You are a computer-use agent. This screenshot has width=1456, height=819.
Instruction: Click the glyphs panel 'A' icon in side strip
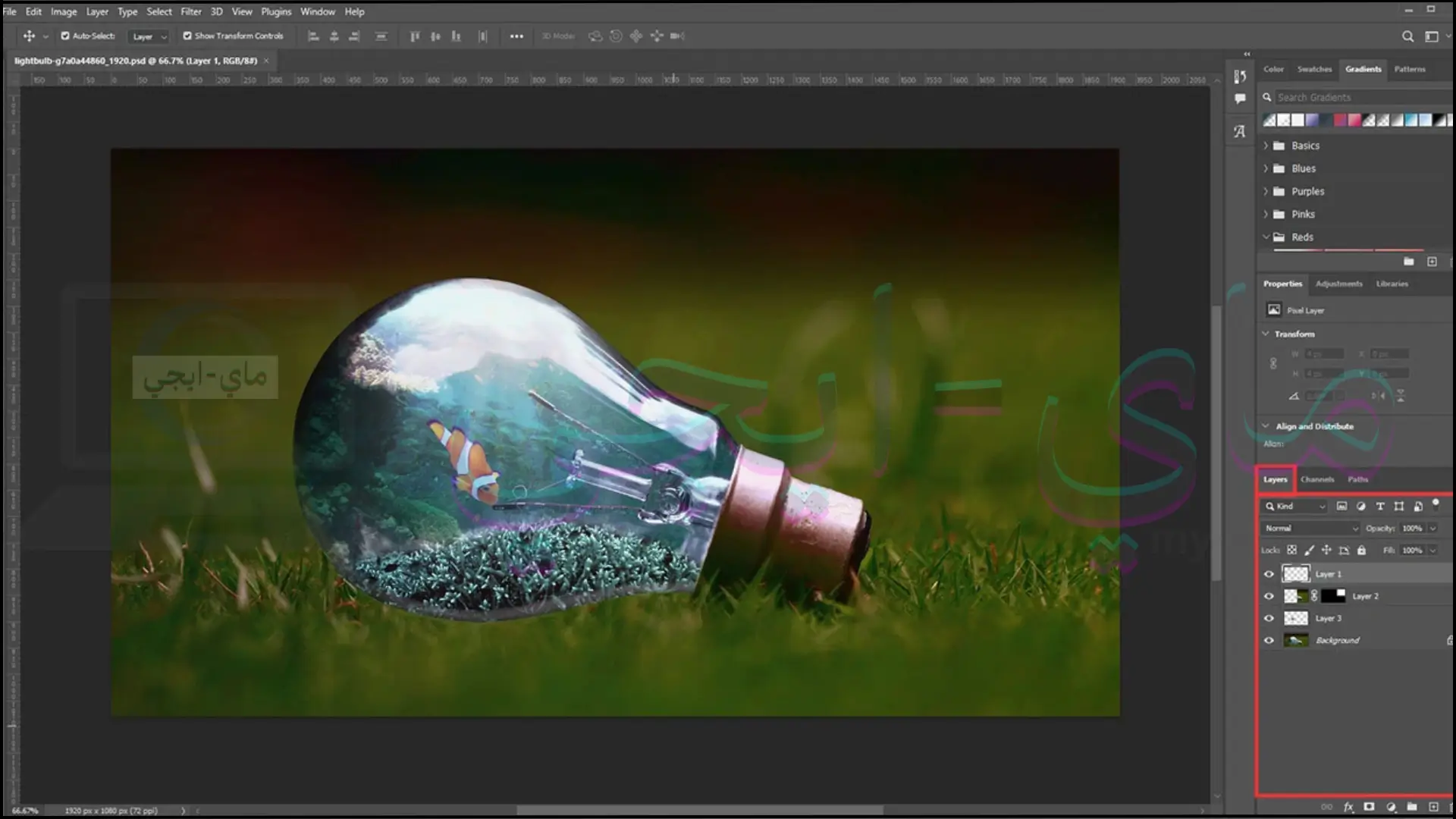(x=1240, y=131)
